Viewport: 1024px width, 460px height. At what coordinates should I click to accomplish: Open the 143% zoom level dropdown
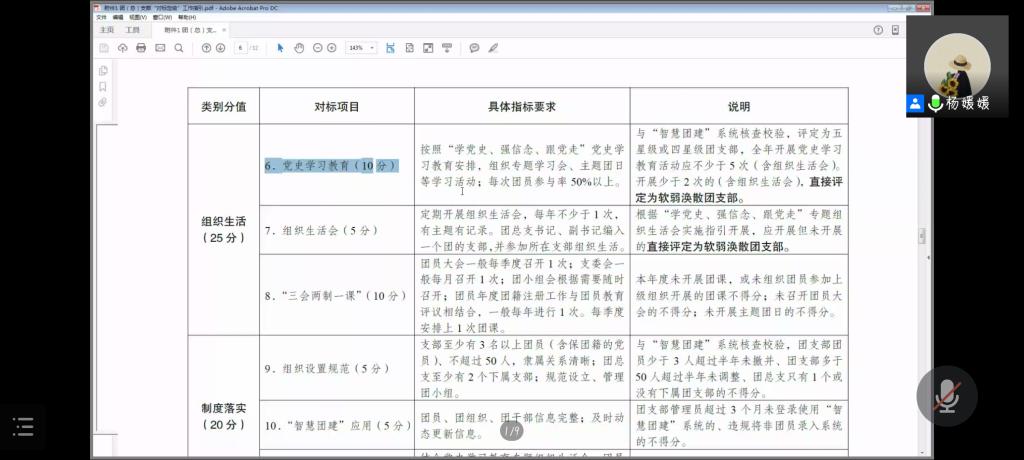(361, 48)
